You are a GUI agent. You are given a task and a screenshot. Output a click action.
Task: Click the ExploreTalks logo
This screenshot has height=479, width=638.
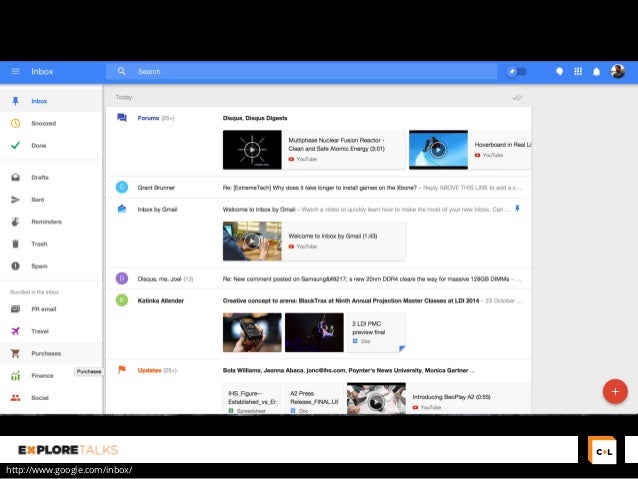point(68,450)
